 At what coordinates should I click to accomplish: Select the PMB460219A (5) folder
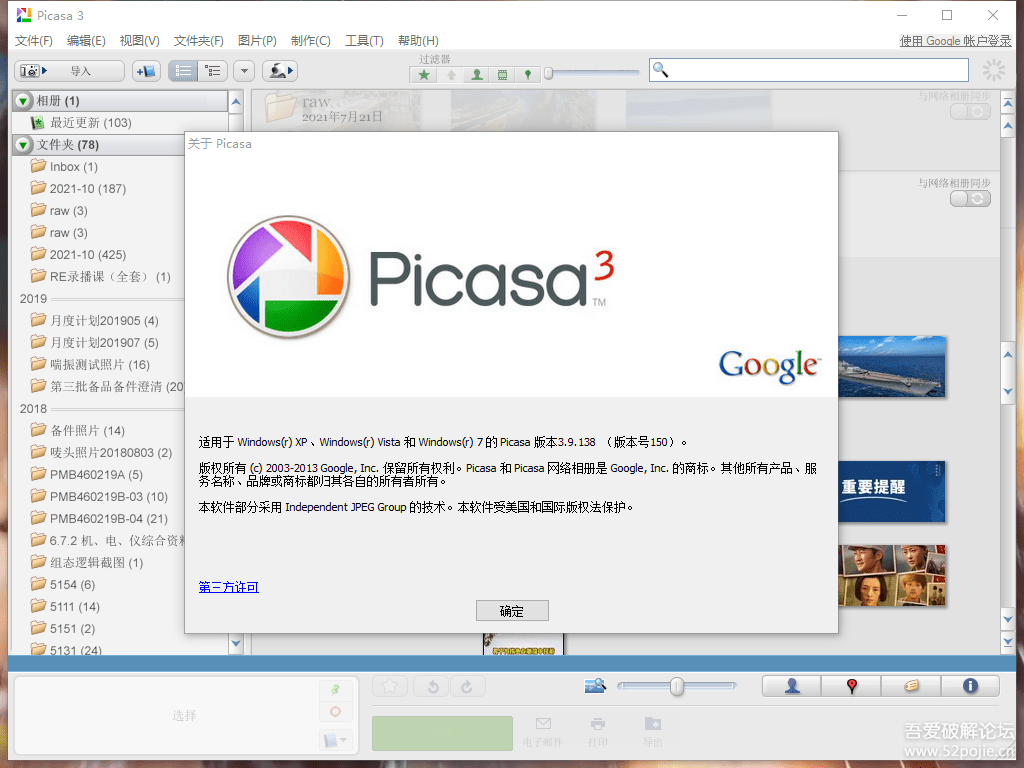(x=87, y=475)
